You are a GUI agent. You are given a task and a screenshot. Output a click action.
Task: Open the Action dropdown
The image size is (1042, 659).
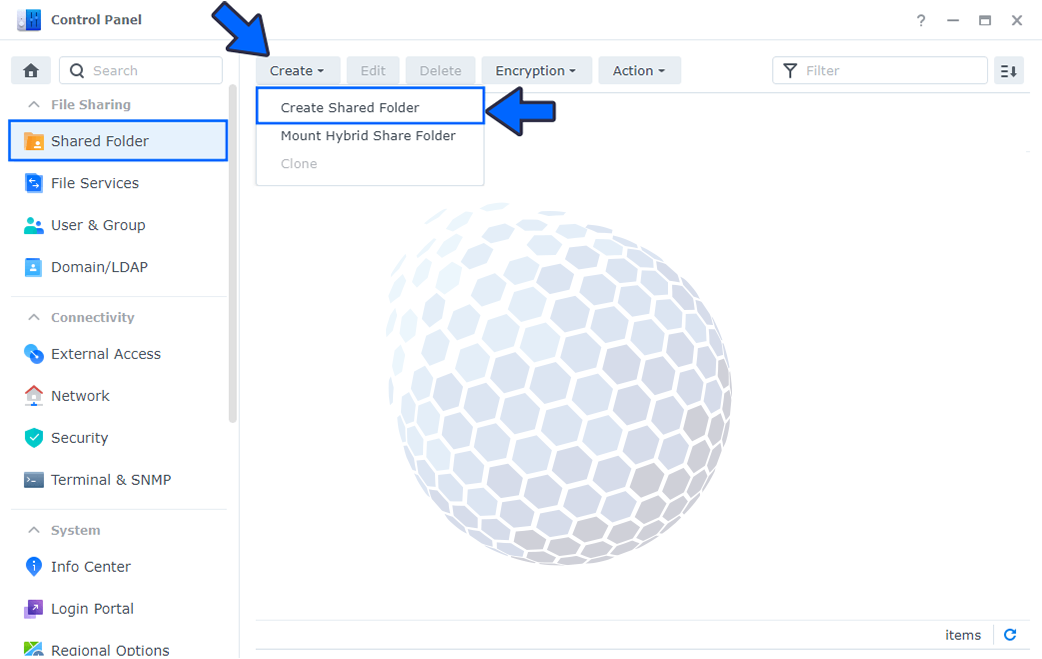click(x=639, y=70)
